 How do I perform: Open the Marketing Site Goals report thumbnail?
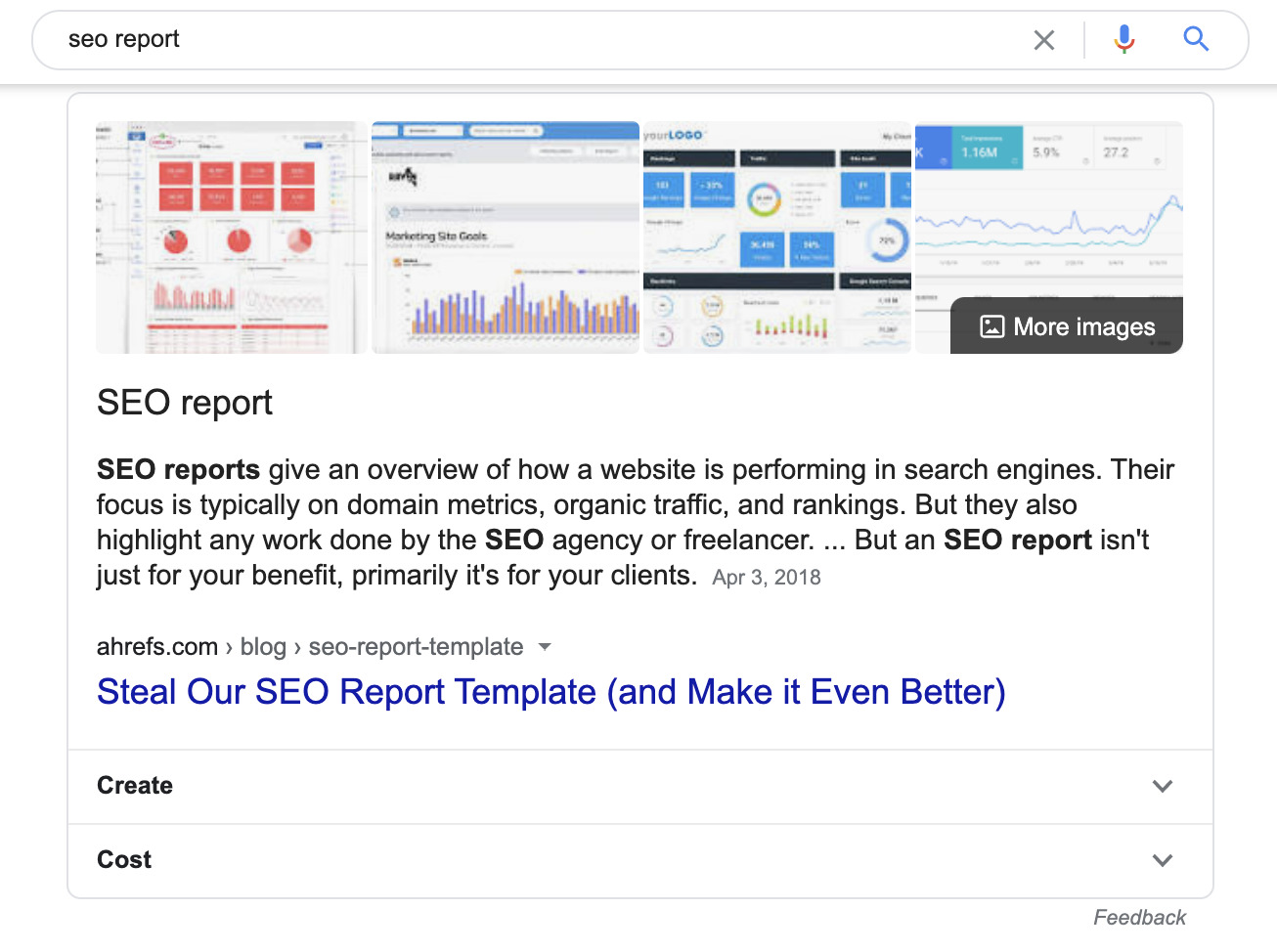click(x=505, y=237)
